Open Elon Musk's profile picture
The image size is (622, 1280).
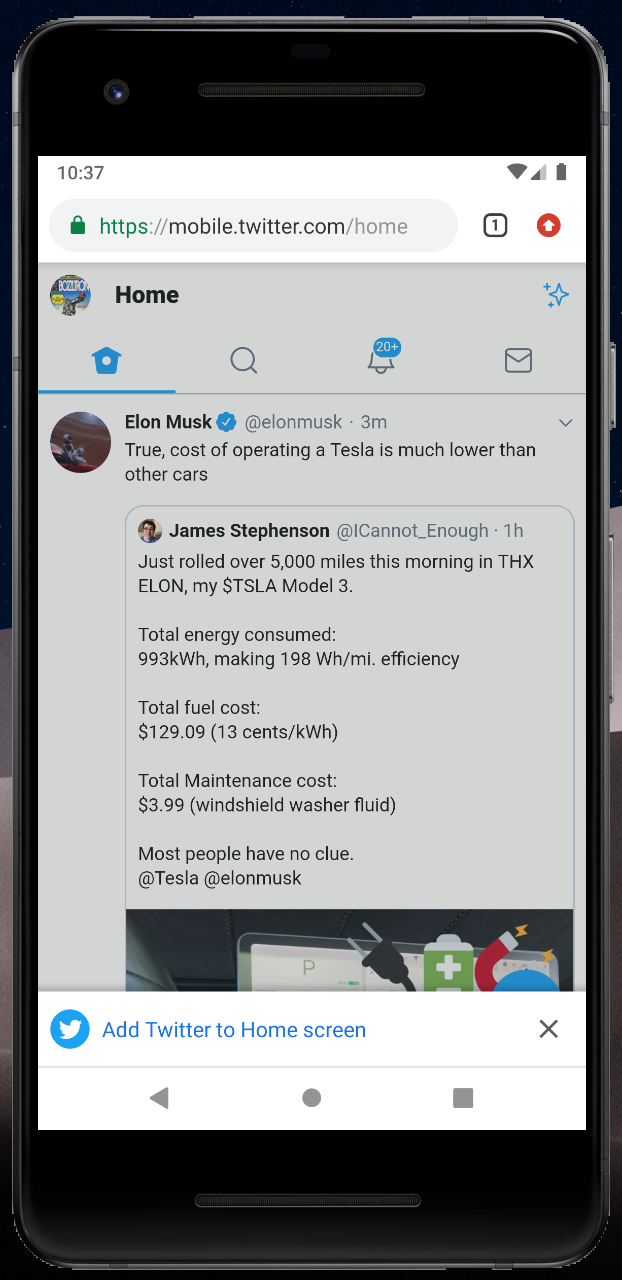click(80, 442)
